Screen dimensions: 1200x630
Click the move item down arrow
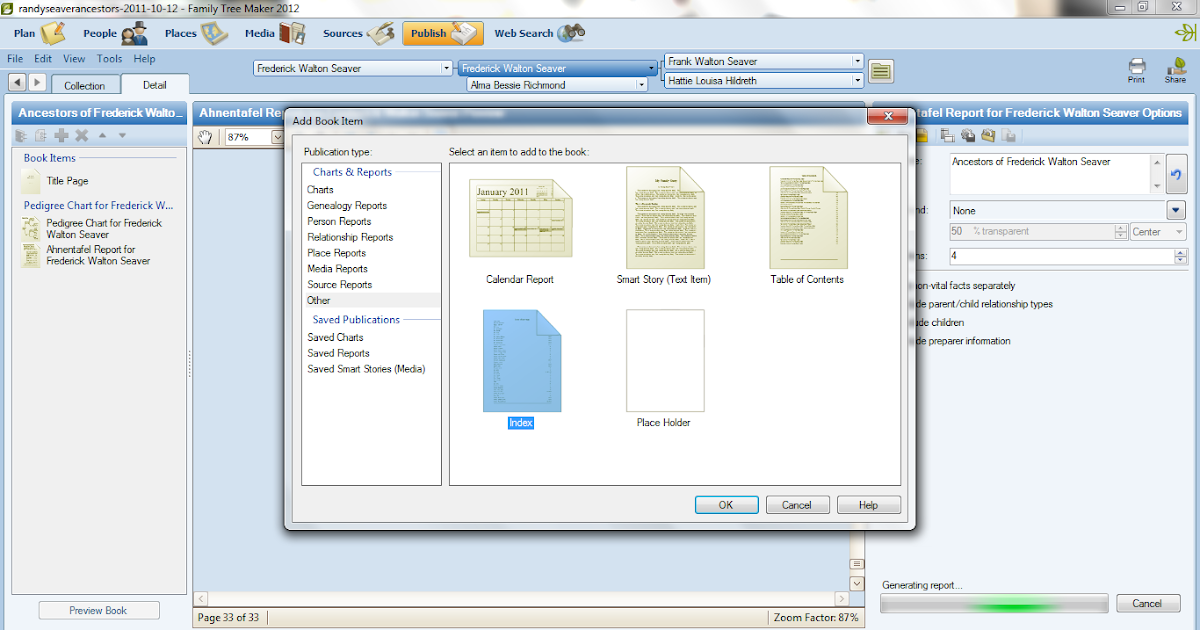[122, 135]
